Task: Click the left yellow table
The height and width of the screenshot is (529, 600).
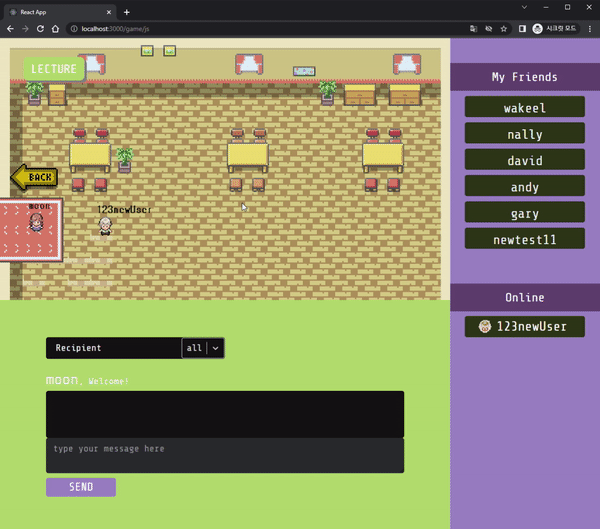Action: point(90,157)
